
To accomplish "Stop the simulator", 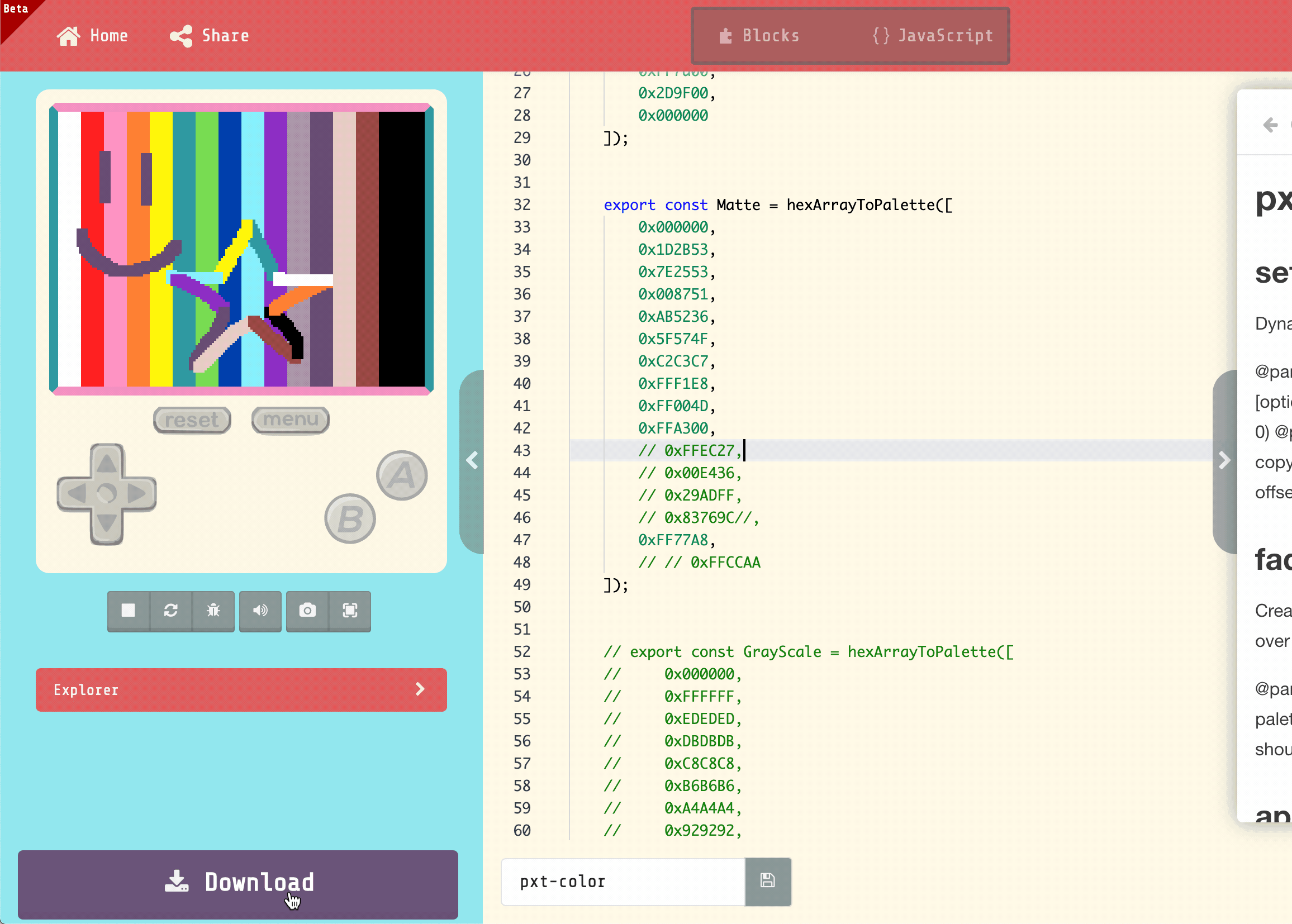I will (129, 611).
